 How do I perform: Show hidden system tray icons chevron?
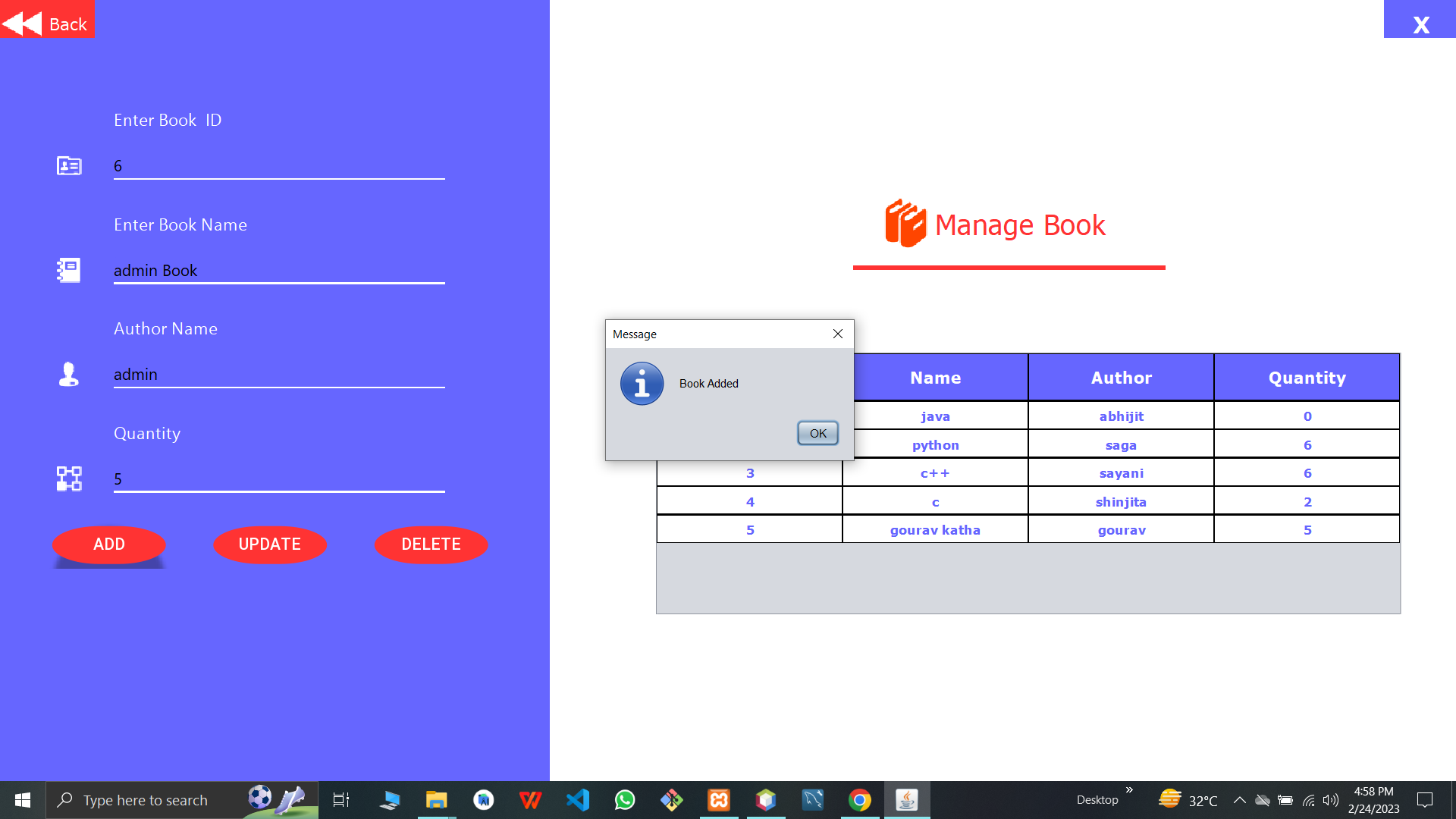coord(1240,800)
